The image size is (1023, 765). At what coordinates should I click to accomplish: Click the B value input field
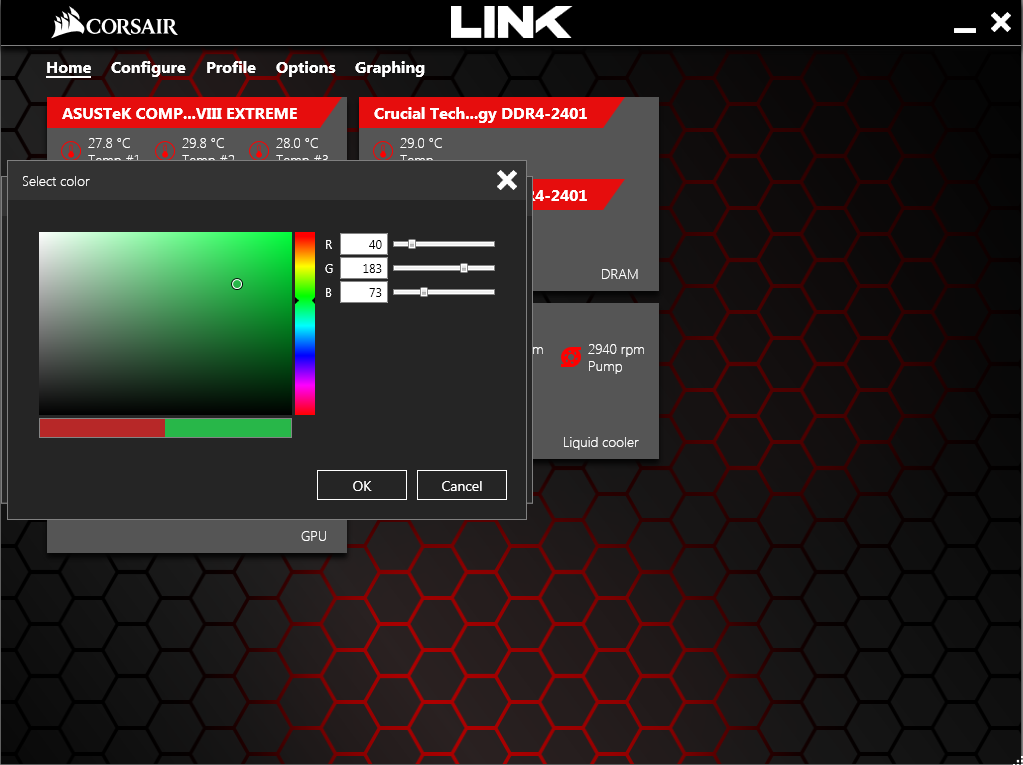pyautogui.click(x=363, y=292)
